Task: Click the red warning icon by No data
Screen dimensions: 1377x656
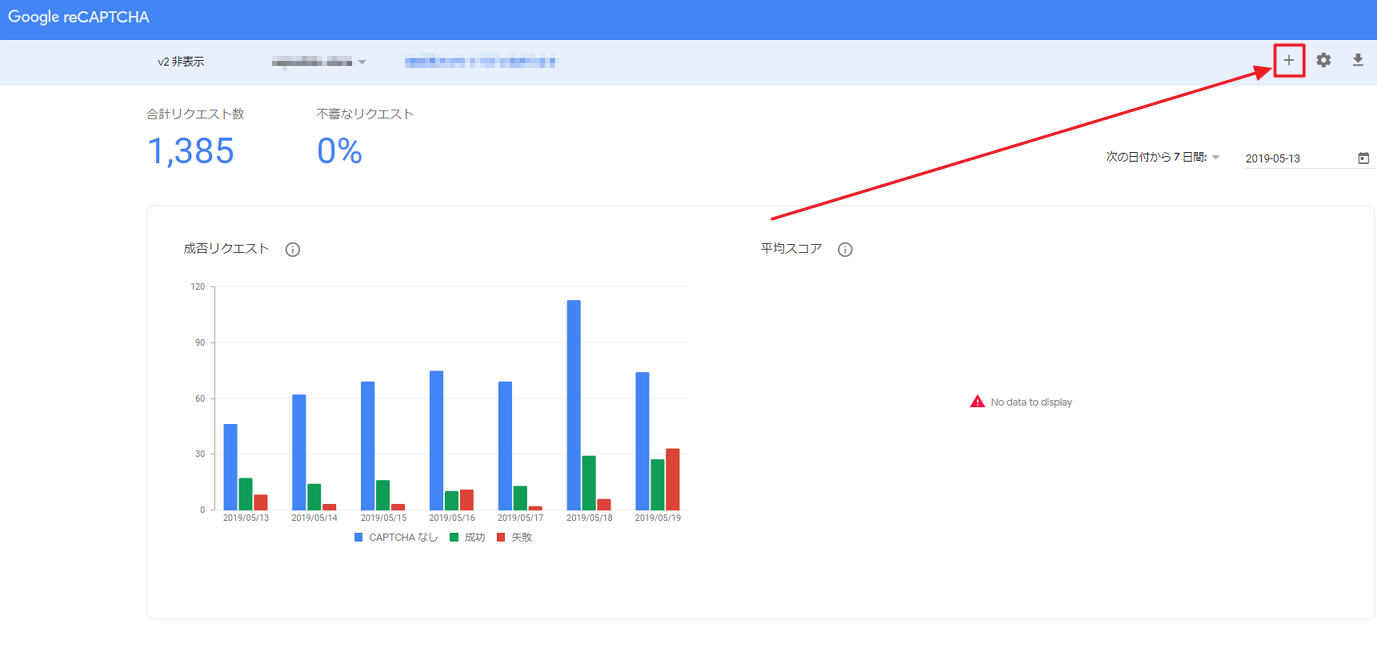Action: 977,402
